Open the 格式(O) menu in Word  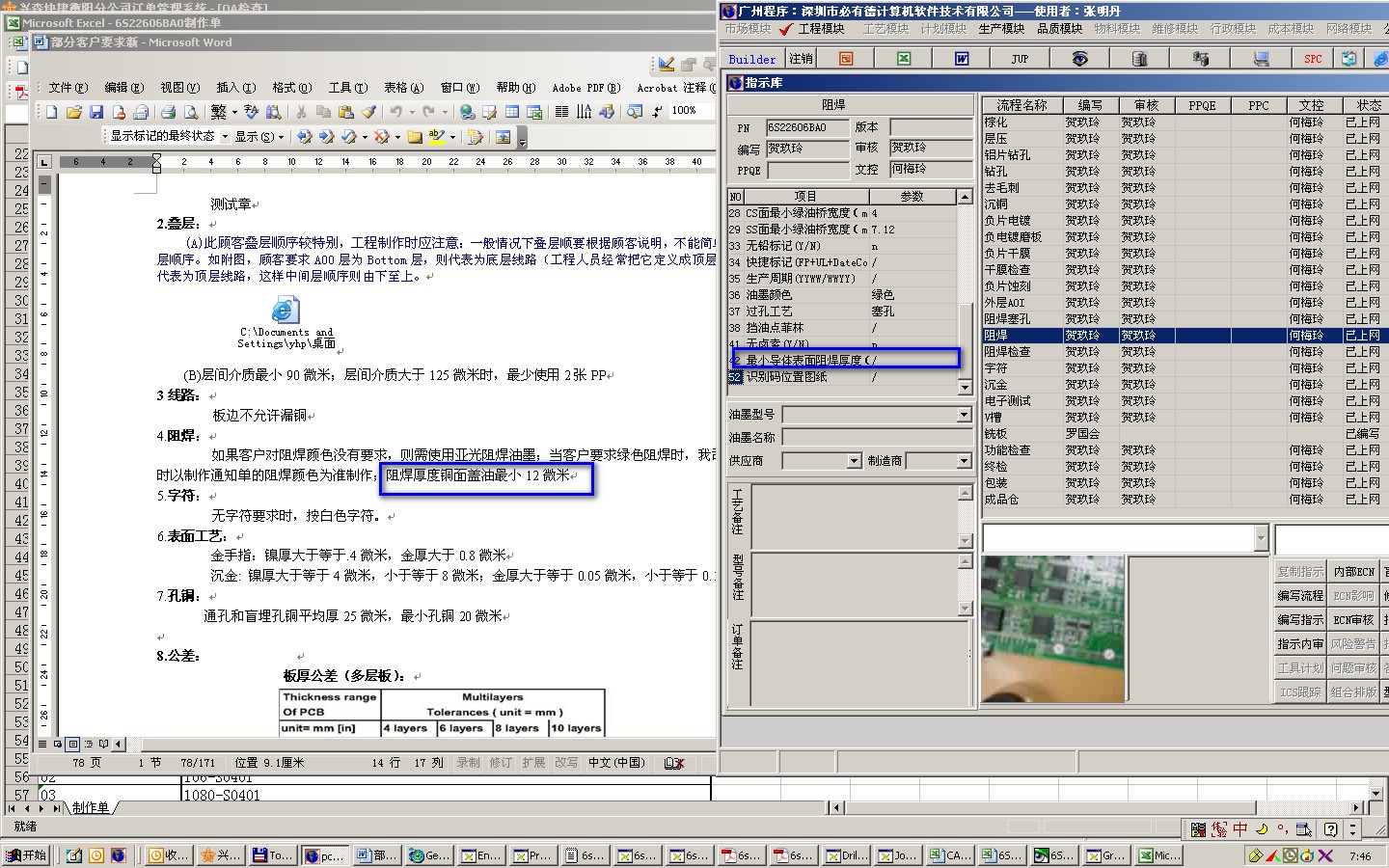coord(291,88)
